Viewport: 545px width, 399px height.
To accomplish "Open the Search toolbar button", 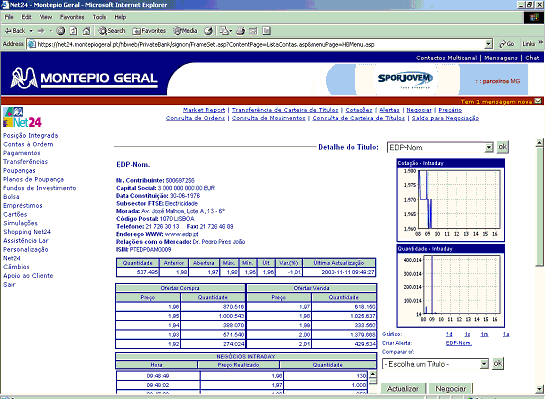I will [112, 31].
